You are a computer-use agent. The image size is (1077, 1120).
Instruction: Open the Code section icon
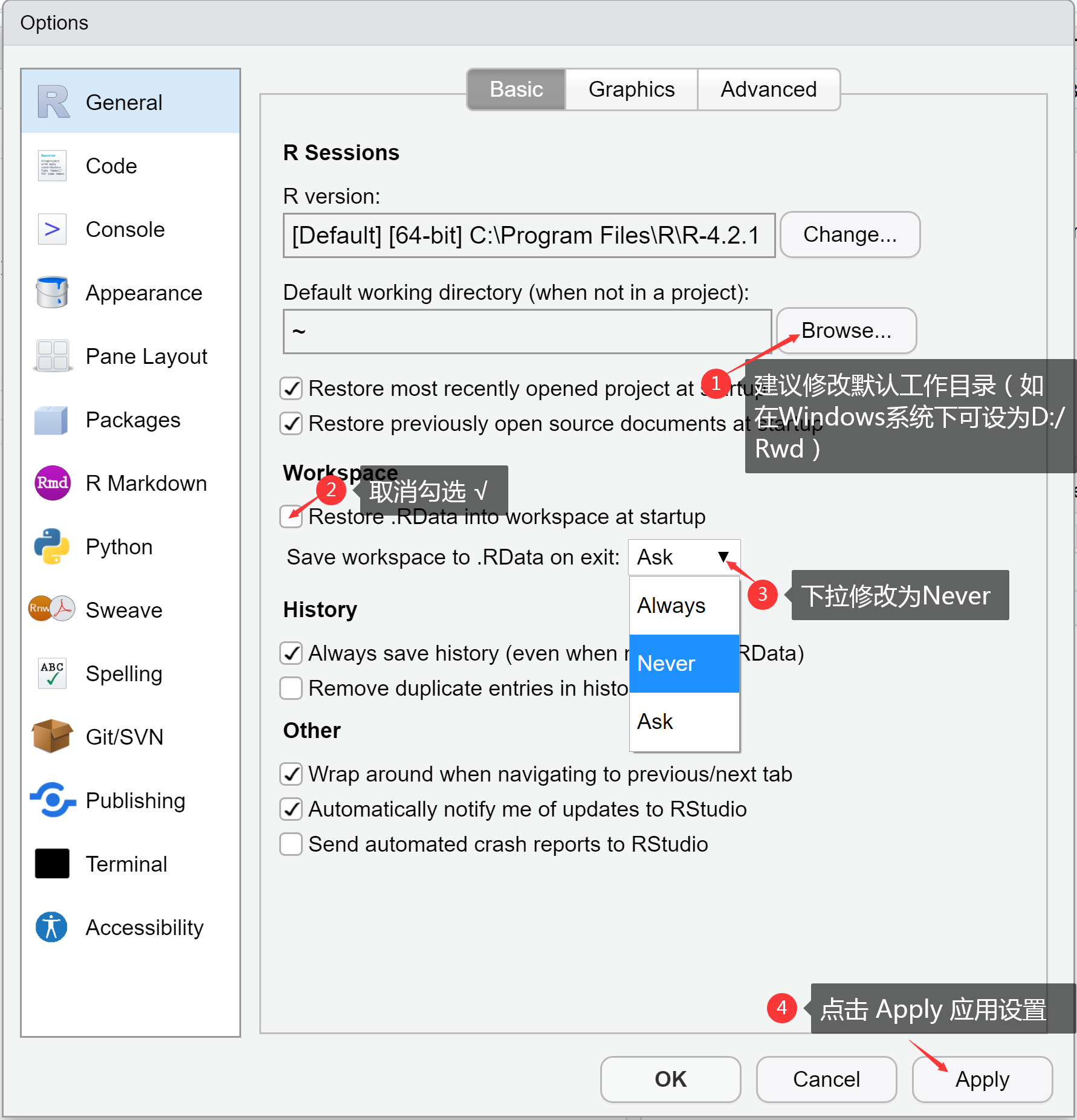[x=52, y=166]
